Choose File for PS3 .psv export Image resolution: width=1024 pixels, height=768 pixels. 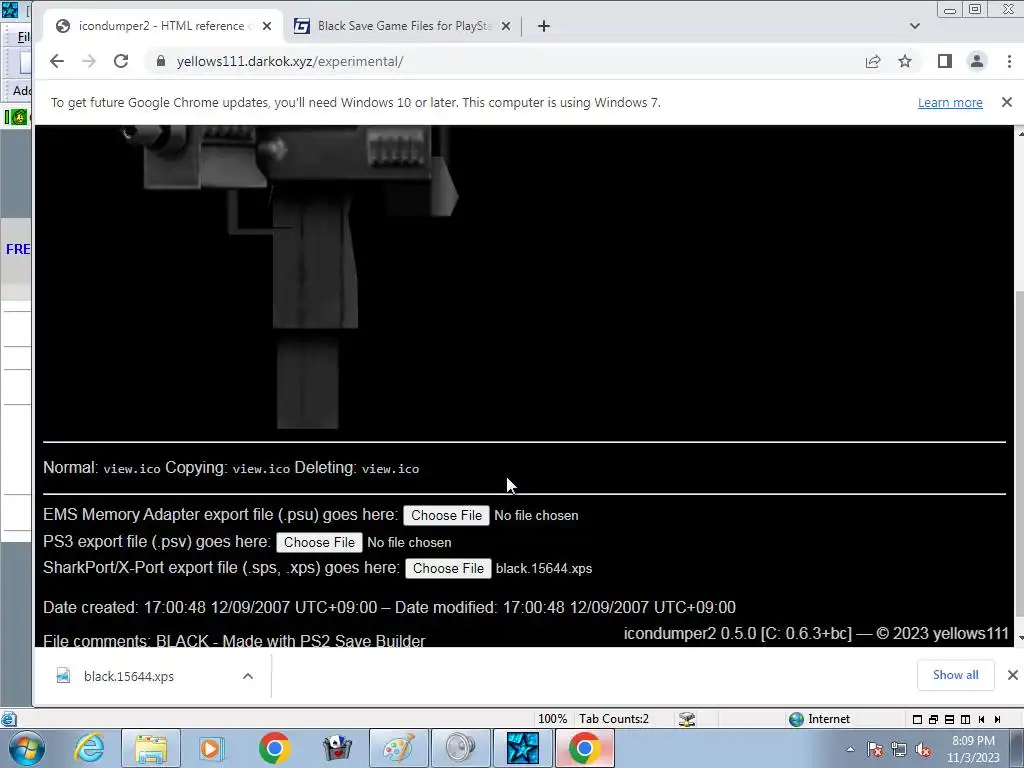coord(319,542)
